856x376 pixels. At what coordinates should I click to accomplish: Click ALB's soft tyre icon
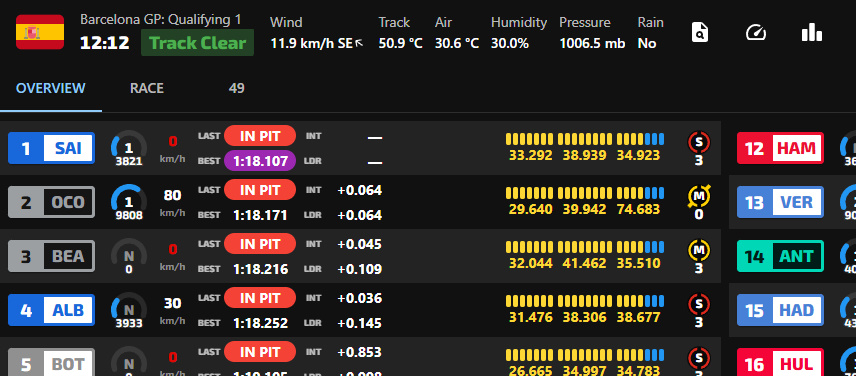coord(699,304)
